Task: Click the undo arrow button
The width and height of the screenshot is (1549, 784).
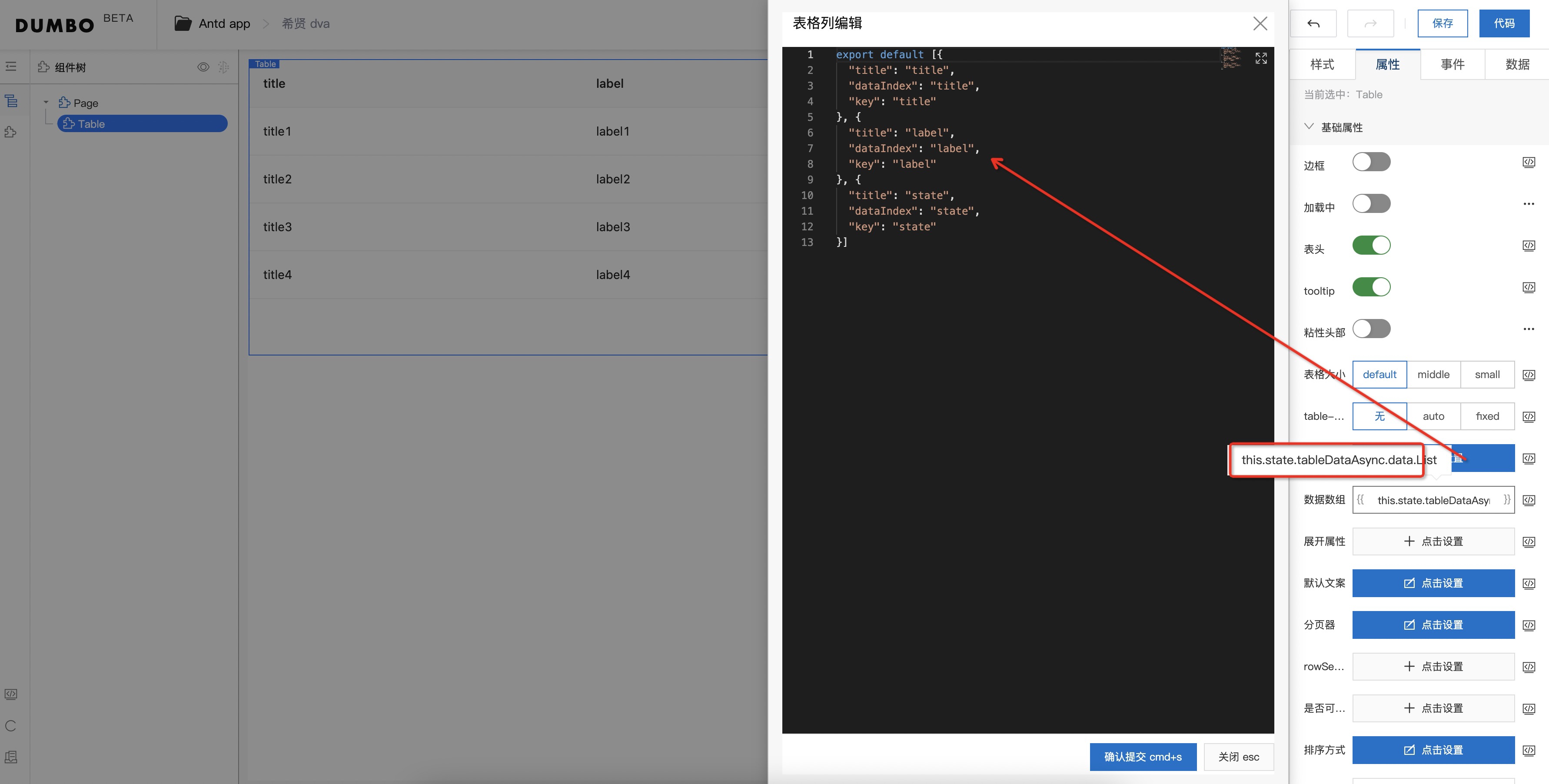Action: pyautogui.click(x=1313, y=23)
